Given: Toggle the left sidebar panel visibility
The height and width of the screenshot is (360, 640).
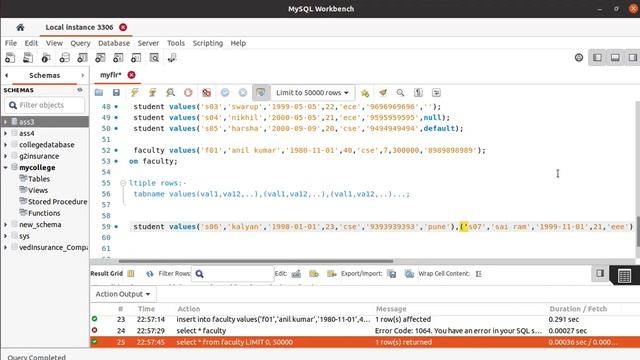Looking at the screenshot, I should tap(598, 58).
